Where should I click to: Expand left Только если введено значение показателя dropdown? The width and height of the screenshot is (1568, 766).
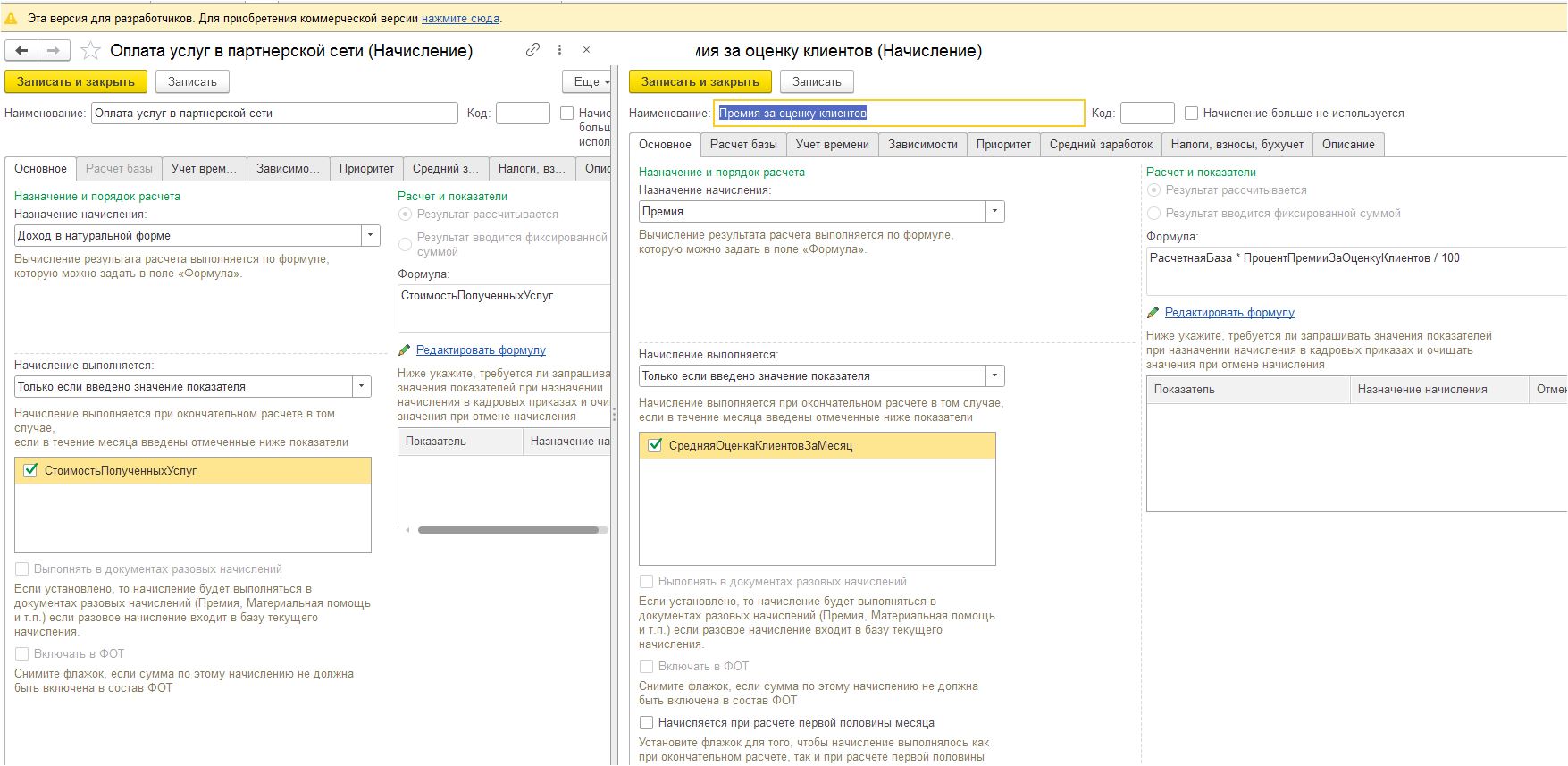361,387
